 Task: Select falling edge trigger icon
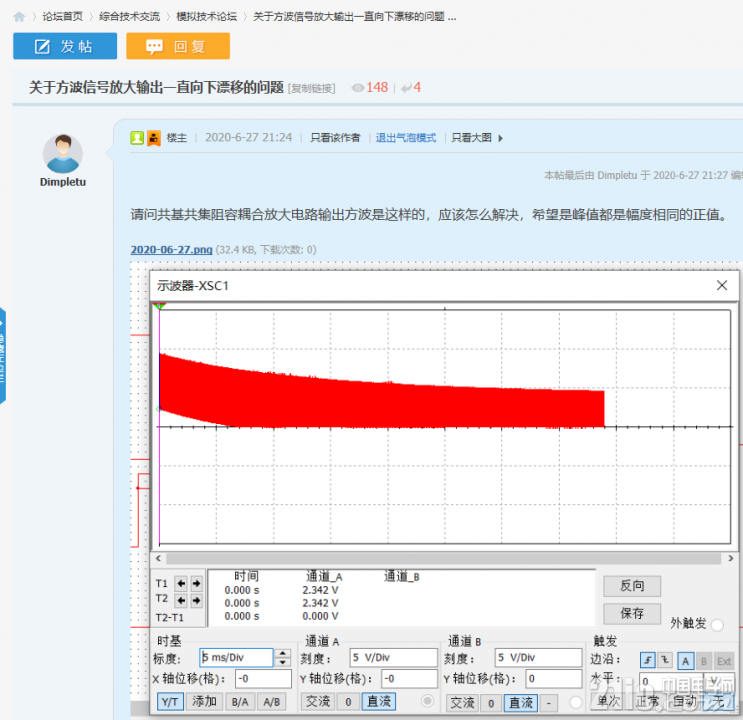(665, 660)
